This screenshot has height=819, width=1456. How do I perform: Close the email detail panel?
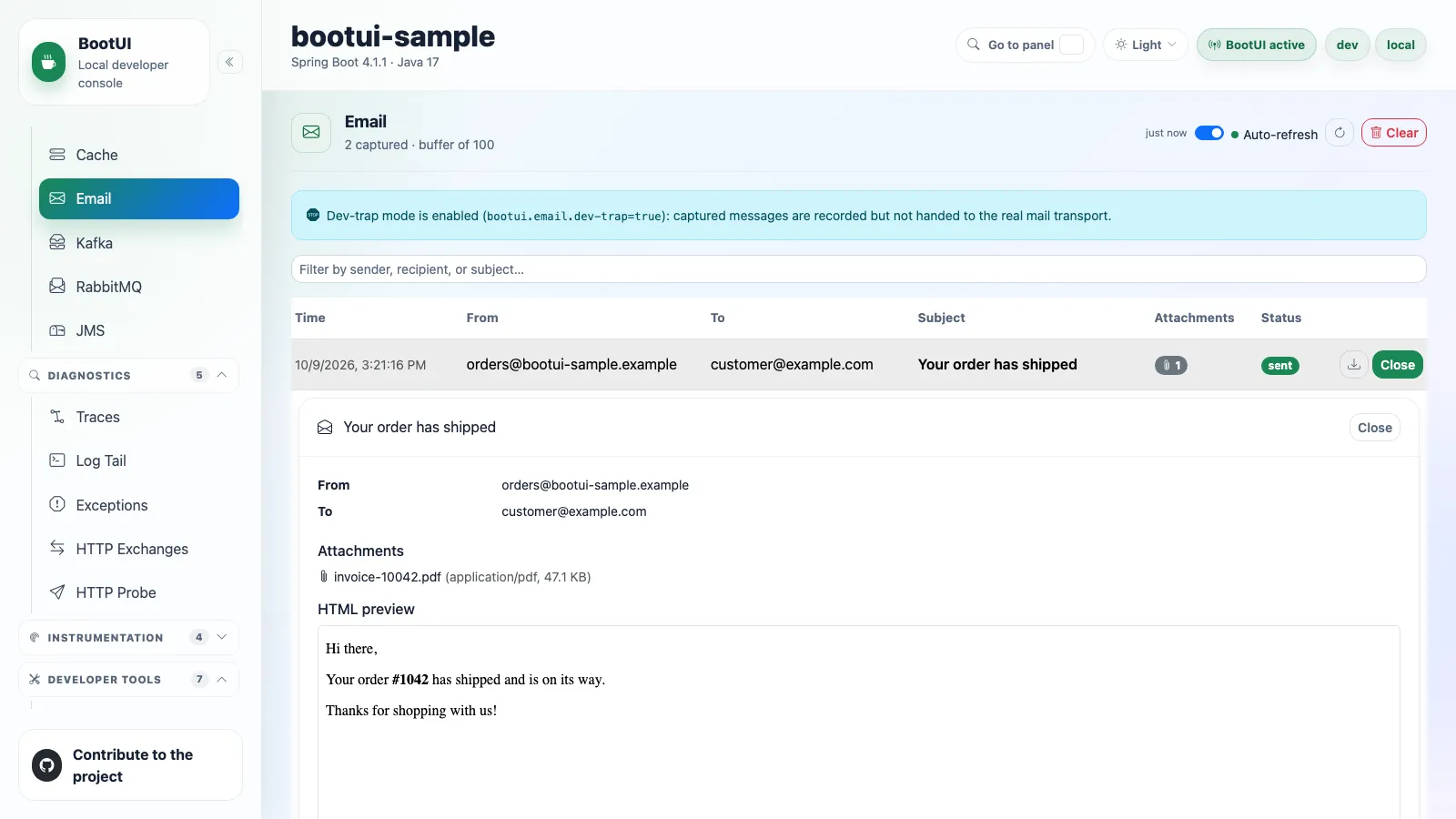click(x=1375, y=428)
